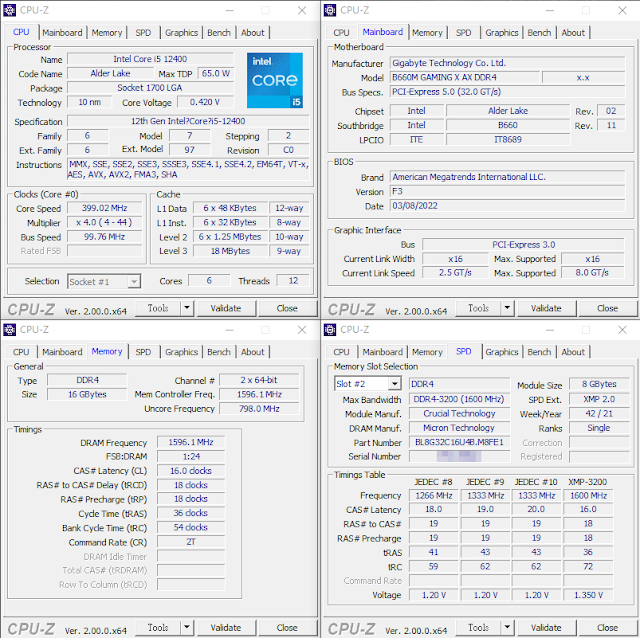Click Tools button in SPD window

pyautogui.click(x=478, y=627)
